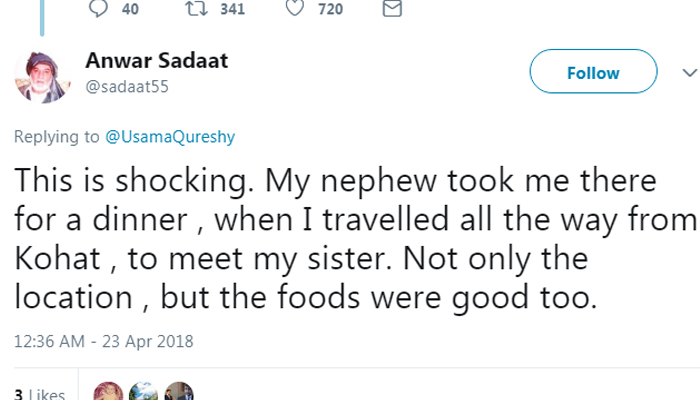Show the 3 Likes list
This screenshot has width=700, height=400.
(40, 393)
